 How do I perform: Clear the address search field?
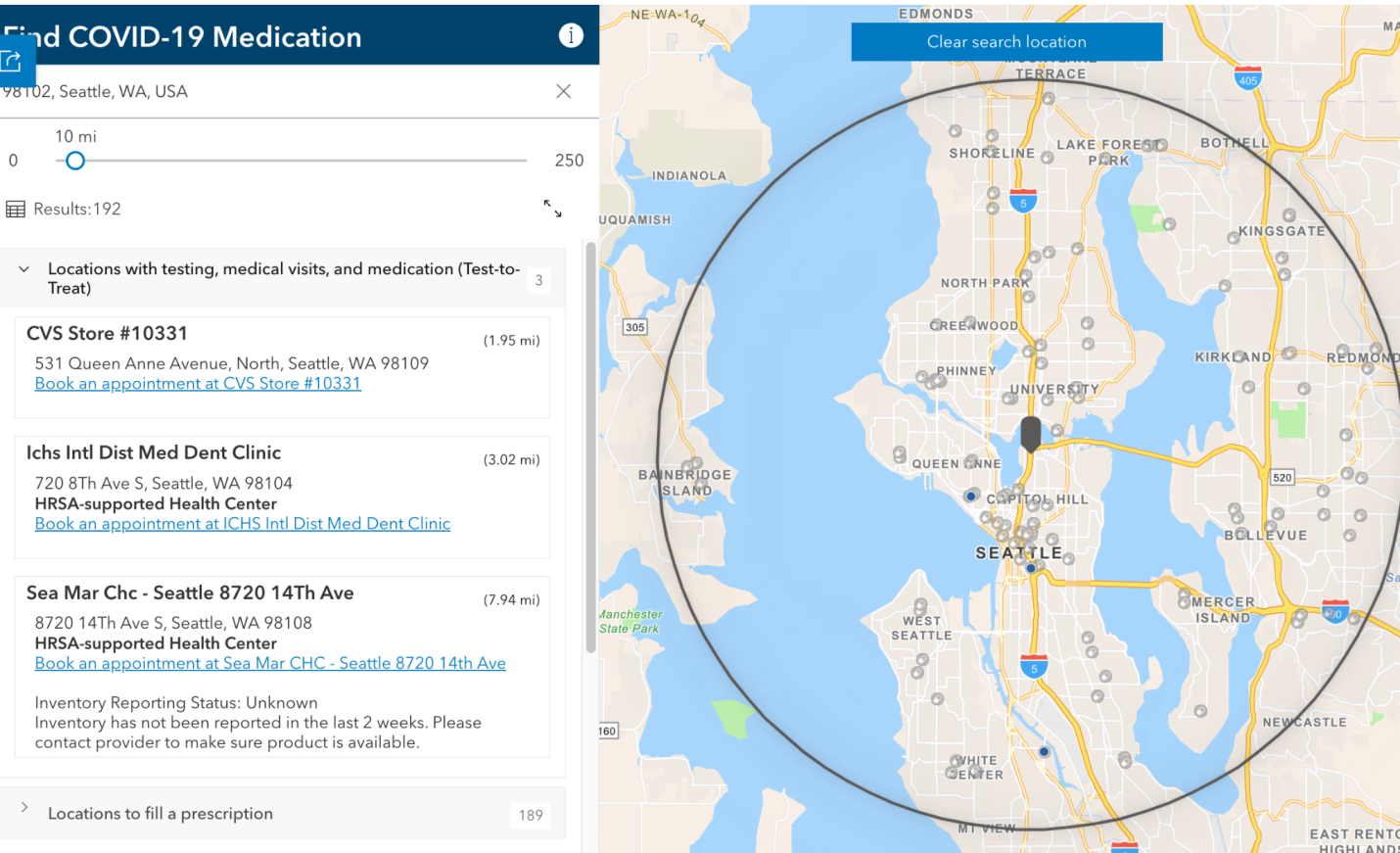coord(563,91)
